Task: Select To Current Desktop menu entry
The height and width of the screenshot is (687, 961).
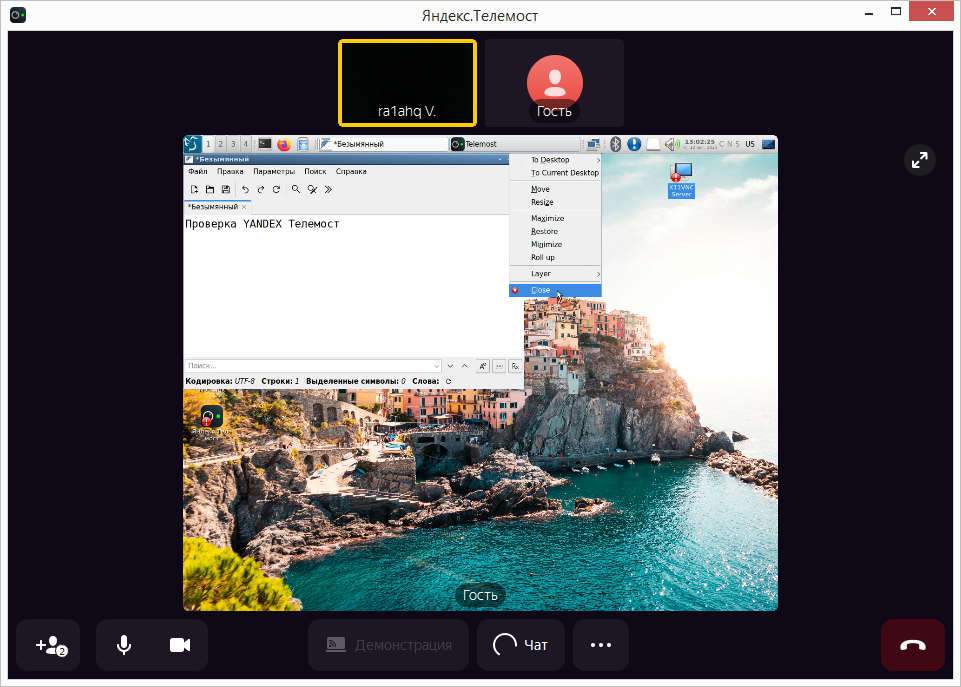Action: (555, 173)
